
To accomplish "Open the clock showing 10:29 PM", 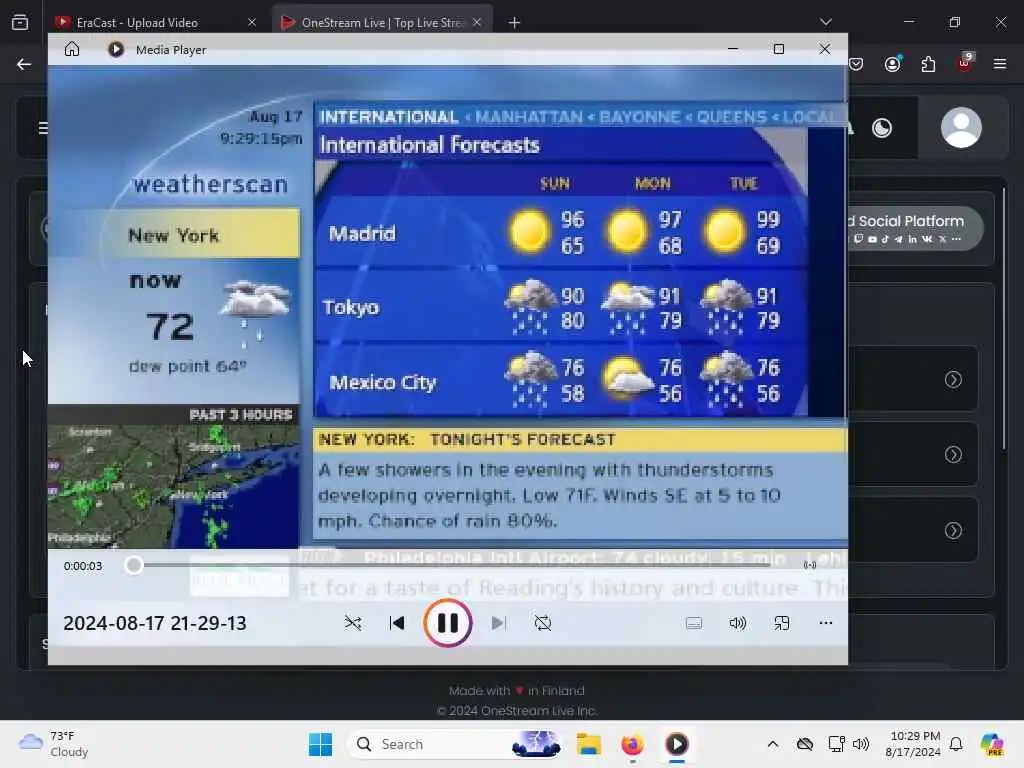I will (x=914, y=744).
